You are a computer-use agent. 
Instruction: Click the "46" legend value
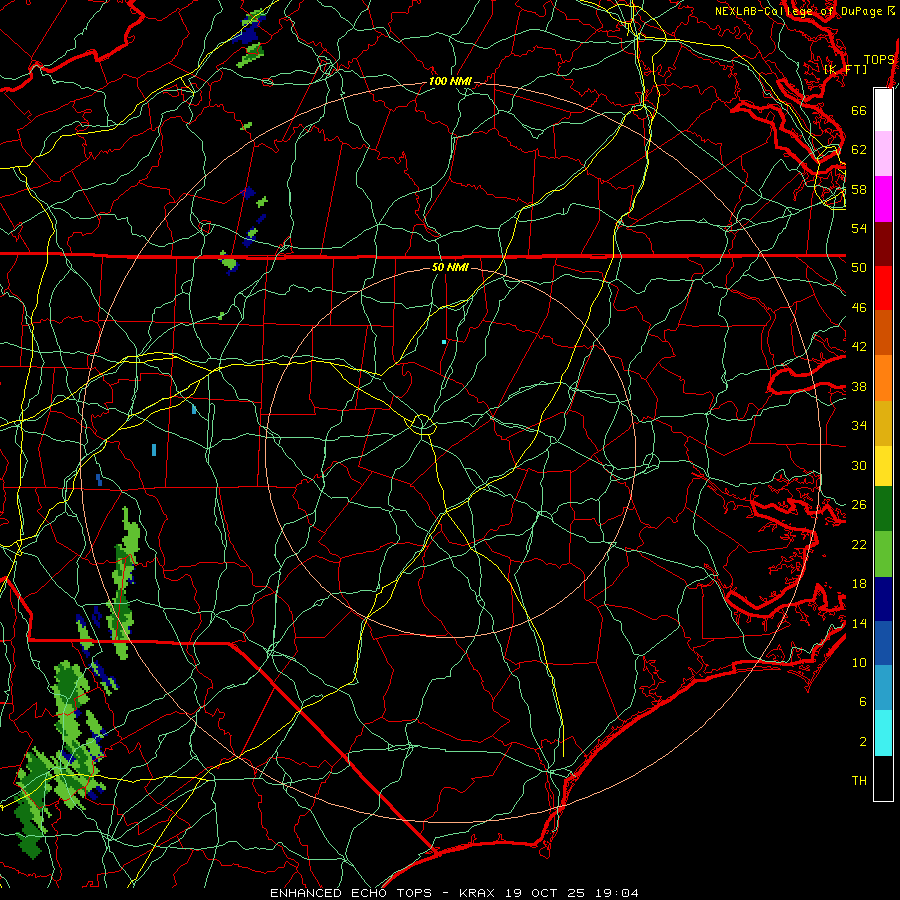click(x=859, y=308)
